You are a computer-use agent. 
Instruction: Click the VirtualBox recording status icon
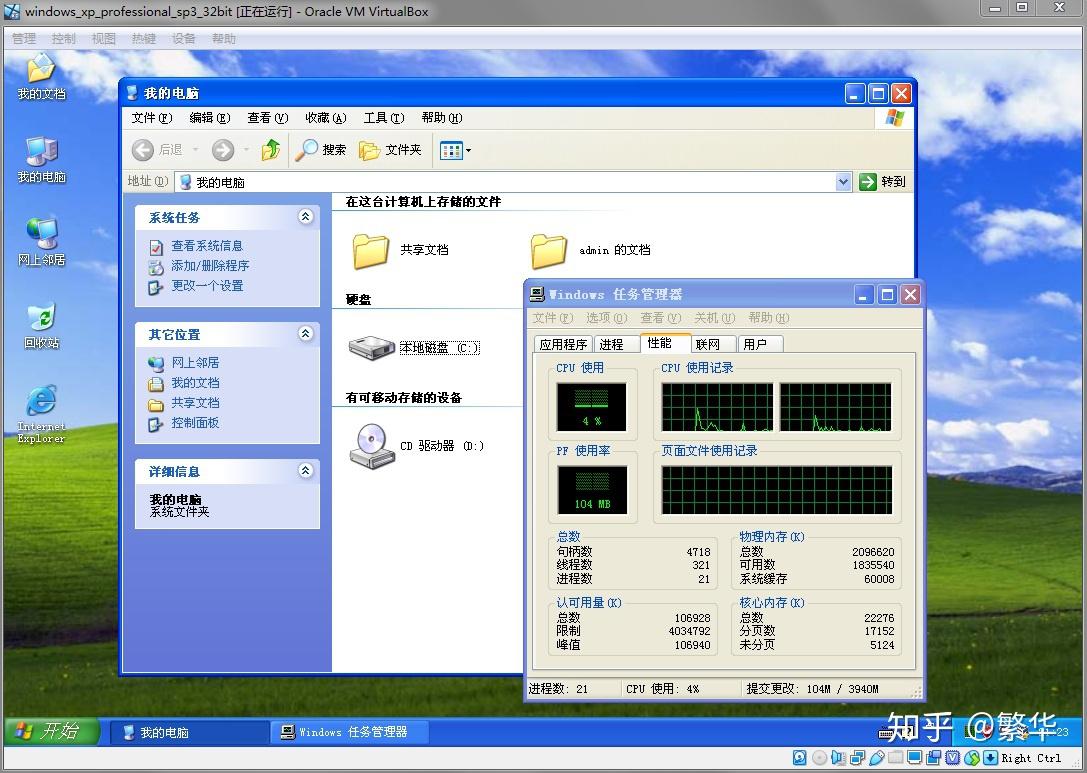click(933, 758)
